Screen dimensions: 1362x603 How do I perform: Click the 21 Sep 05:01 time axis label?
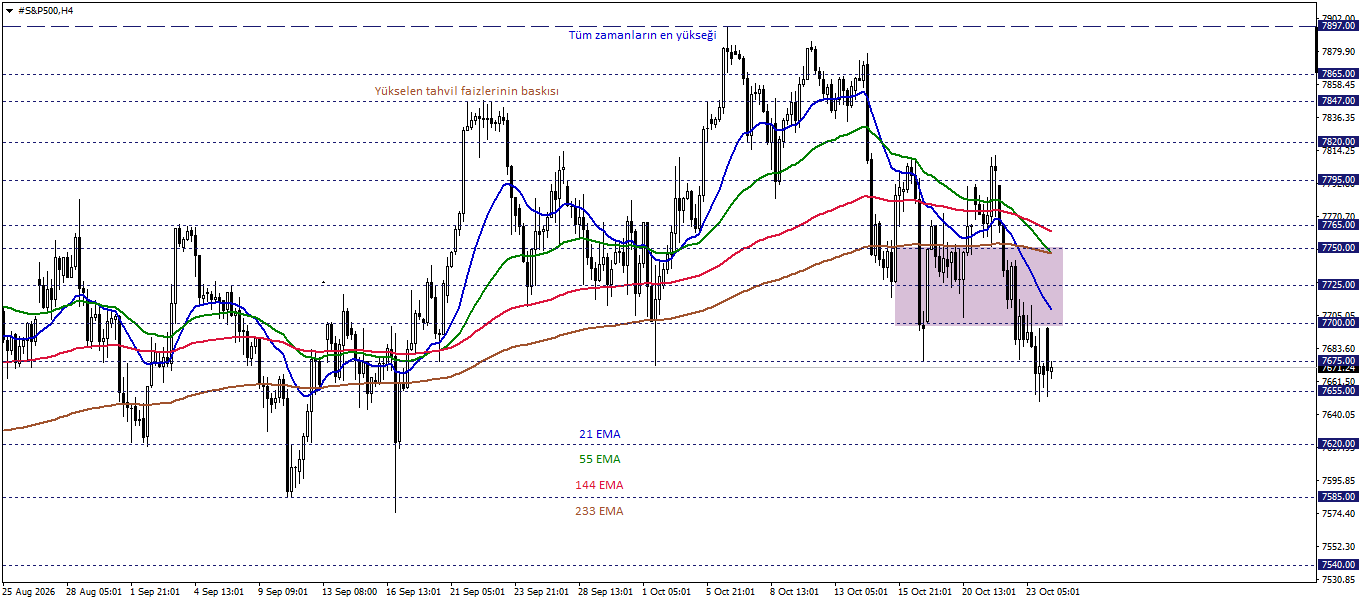478,592
